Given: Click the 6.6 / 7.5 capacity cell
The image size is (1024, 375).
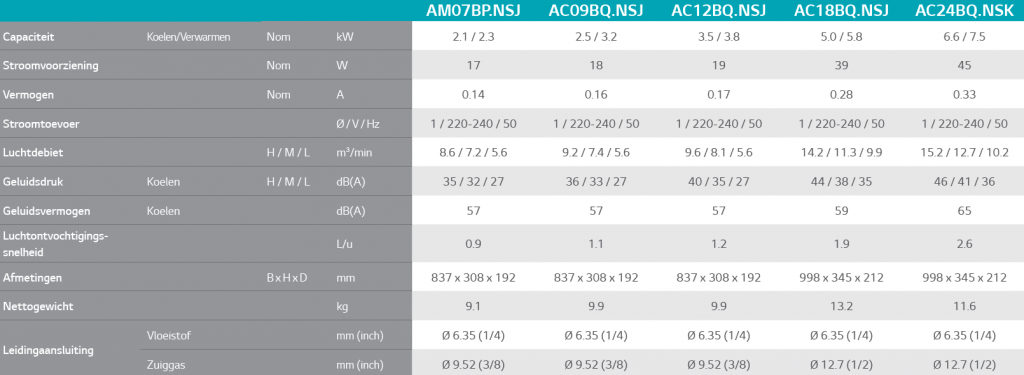Looking at the screenshot, I should 964,37.
